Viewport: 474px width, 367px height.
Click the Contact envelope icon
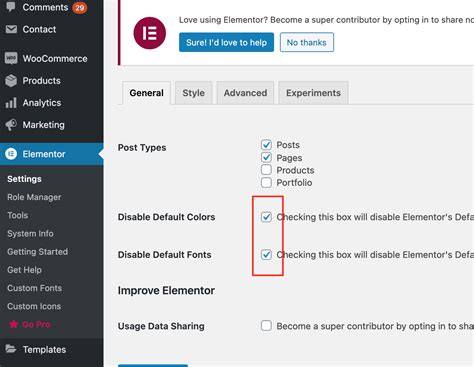11,29
